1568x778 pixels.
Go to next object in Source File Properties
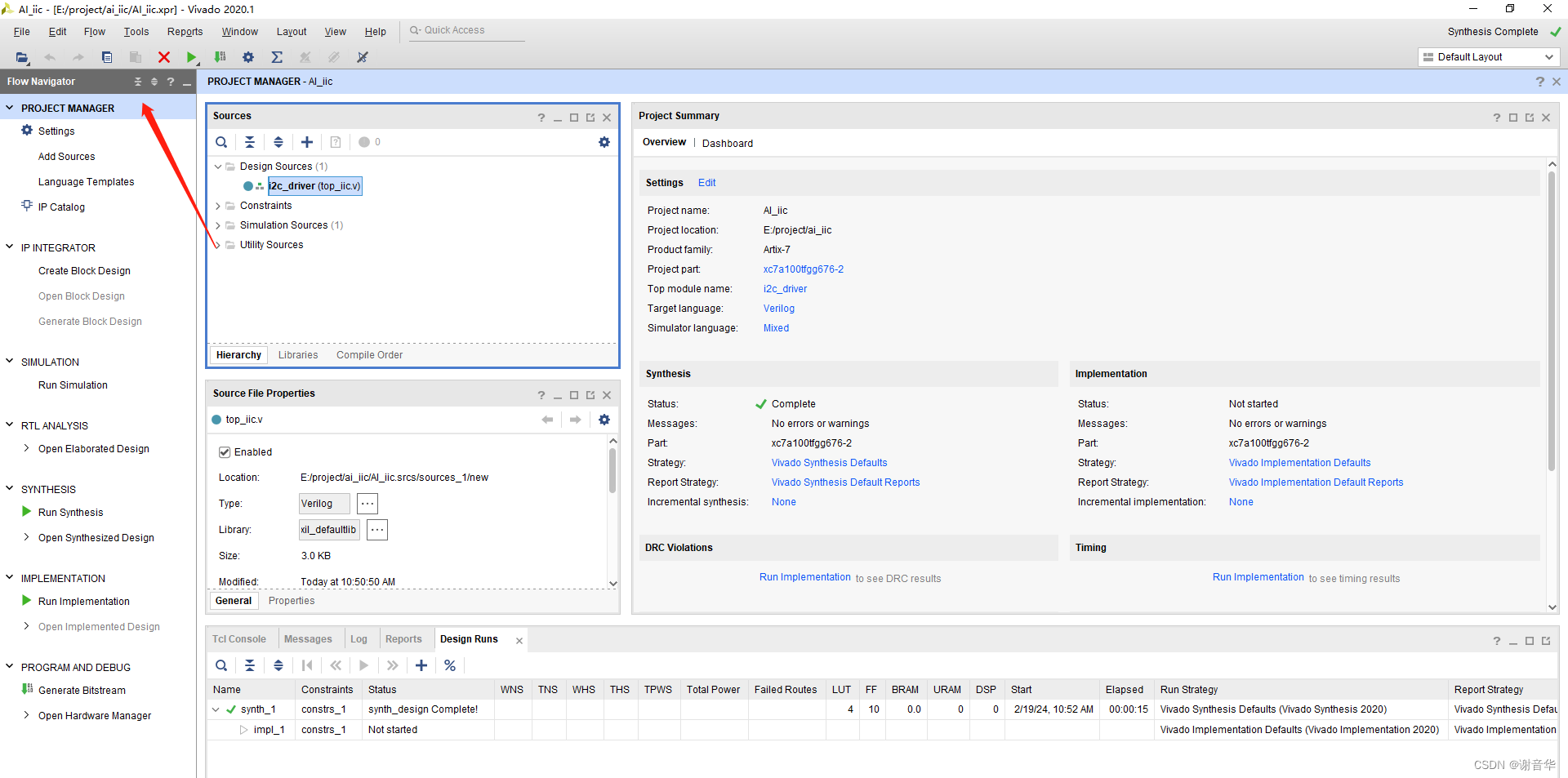[x=576, y=420]
